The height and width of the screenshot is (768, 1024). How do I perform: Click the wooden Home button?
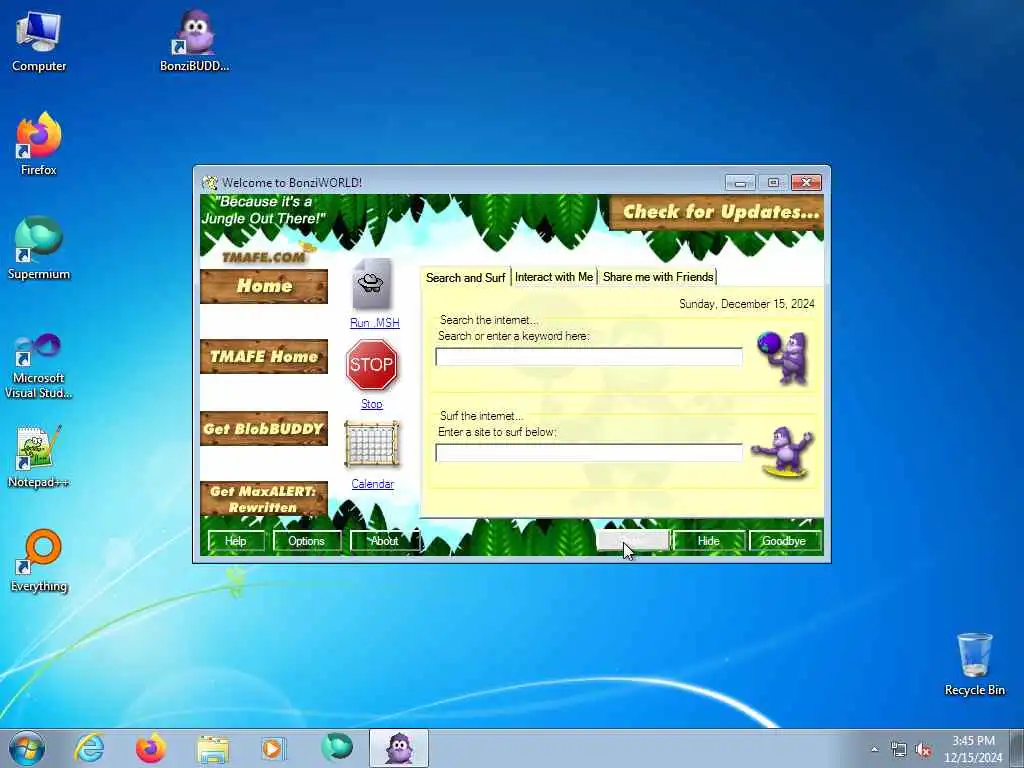tap(264, 286)
